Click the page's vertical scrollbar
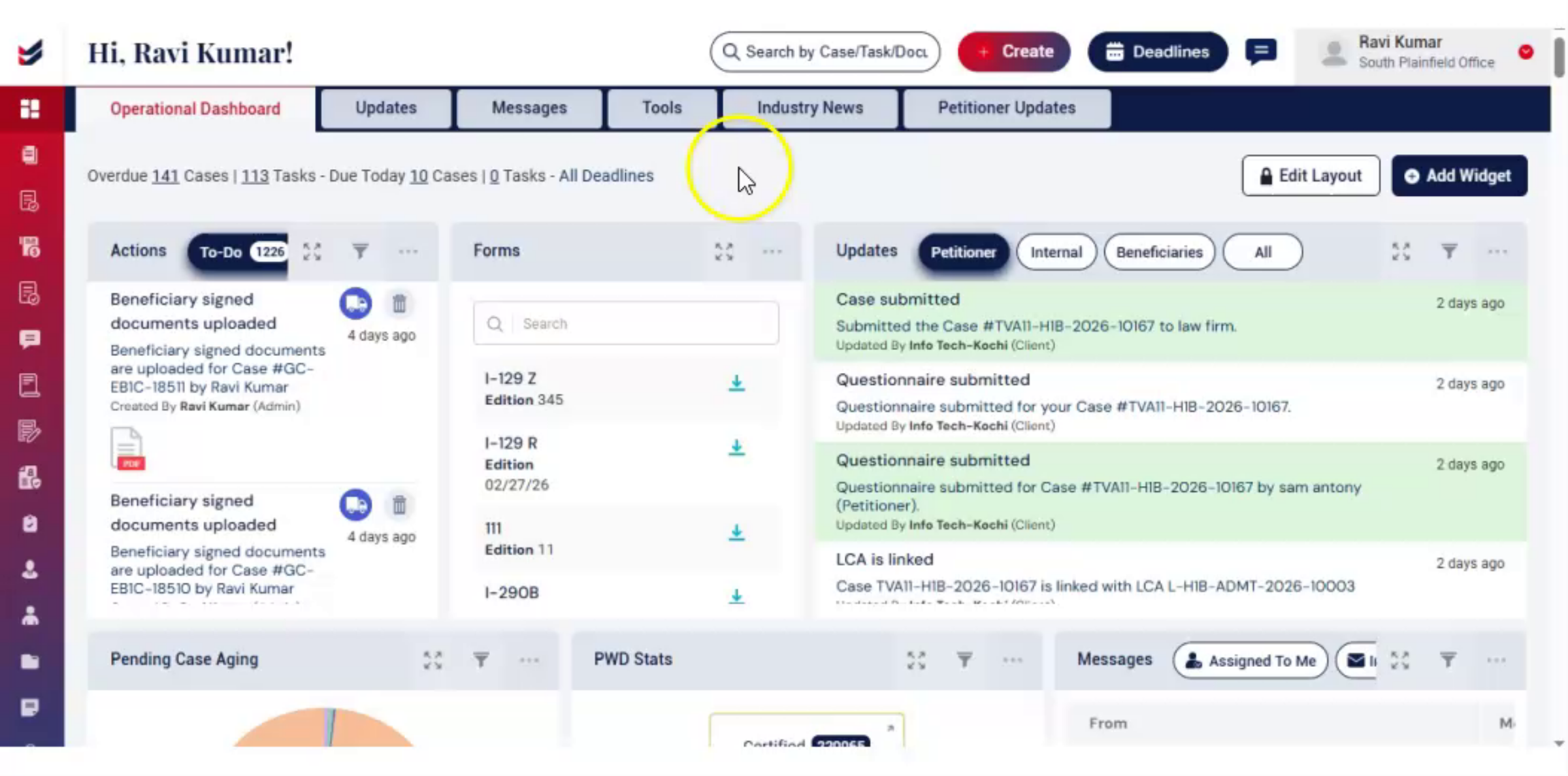Image resolution: width=1568 pixels, height=776 pixels. tap(1560, 58)
